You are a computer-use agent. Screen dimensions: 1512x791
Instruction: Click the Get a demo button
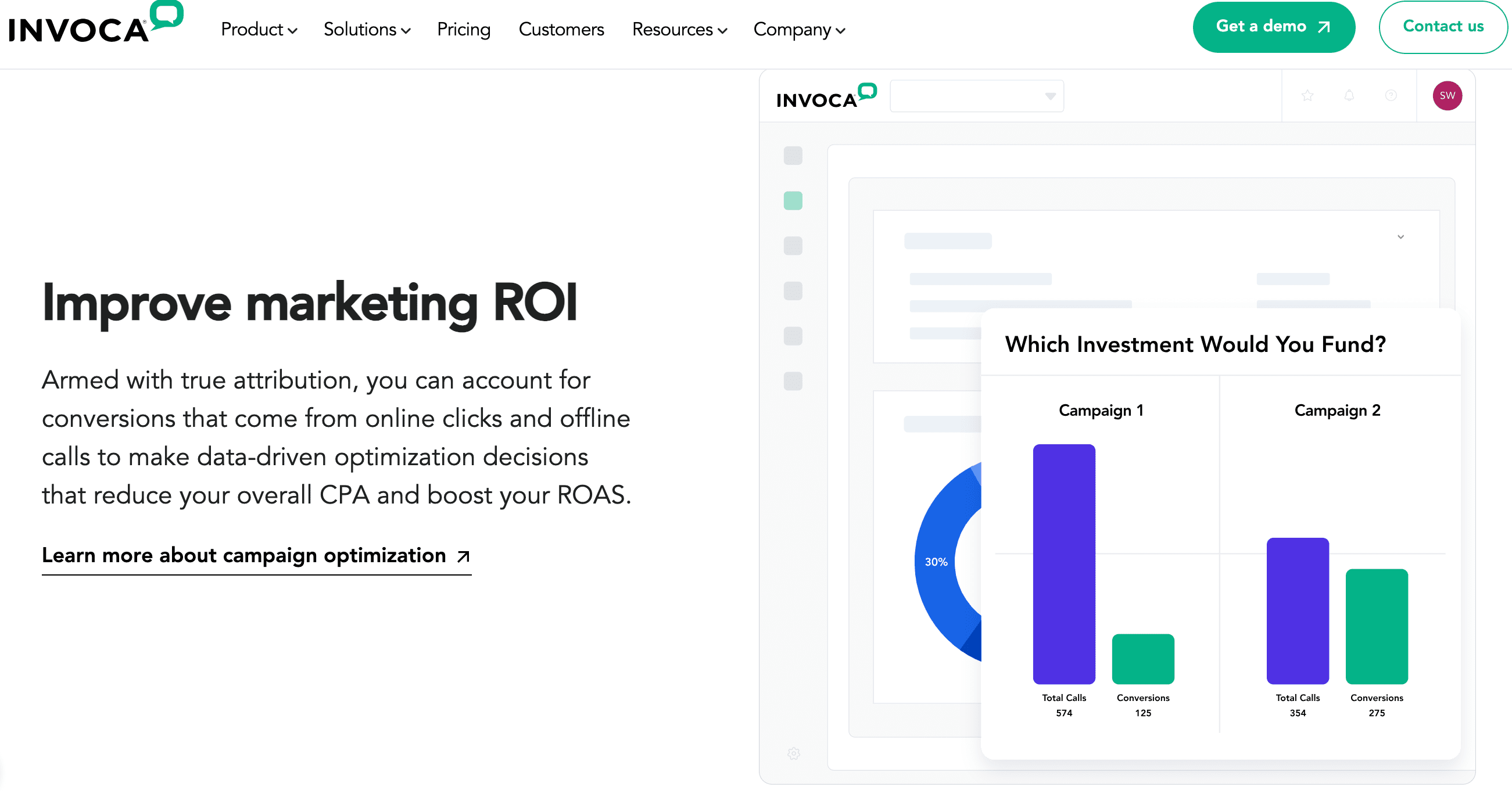coord(1273,27)
